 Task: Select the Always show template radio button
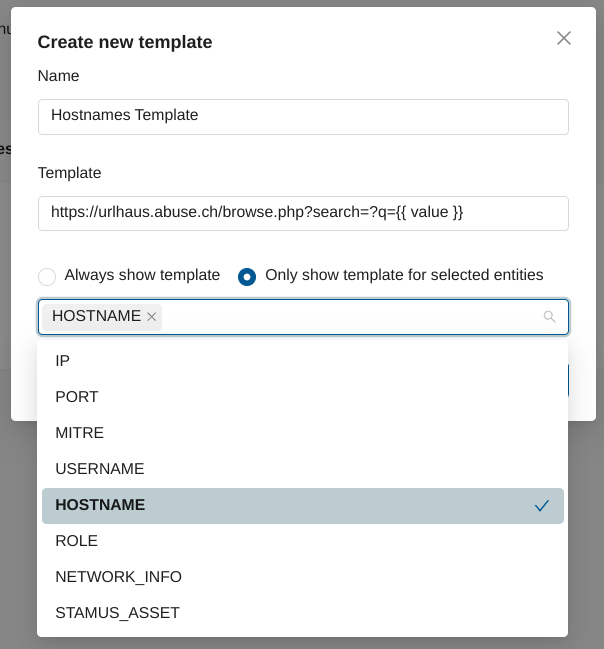pos(47,277)
